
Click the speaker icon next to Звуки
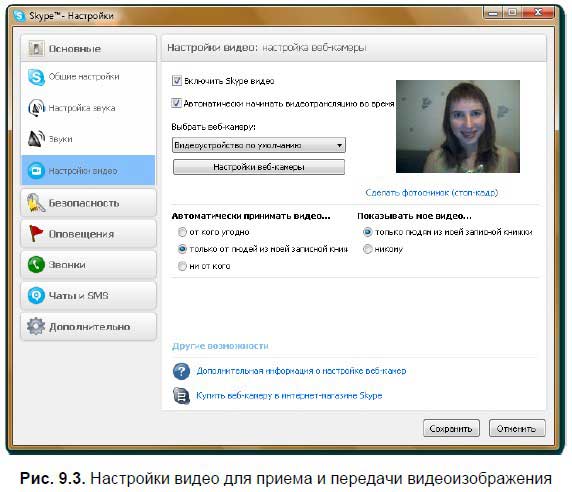point(36,139)
